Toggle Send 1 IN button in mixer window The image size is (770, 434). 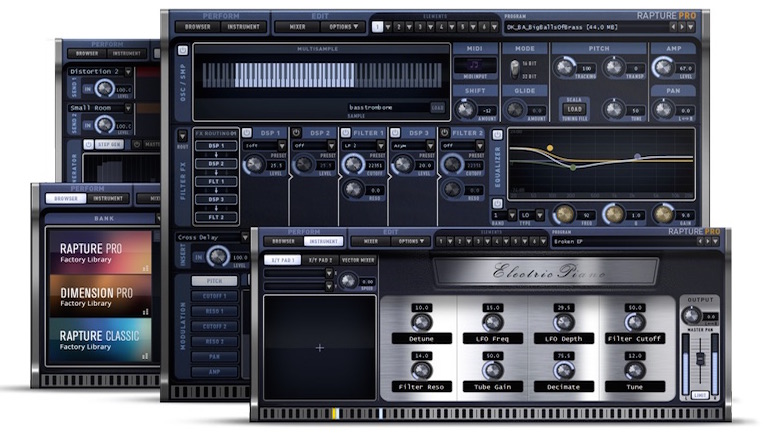click(x=87, y=89)
